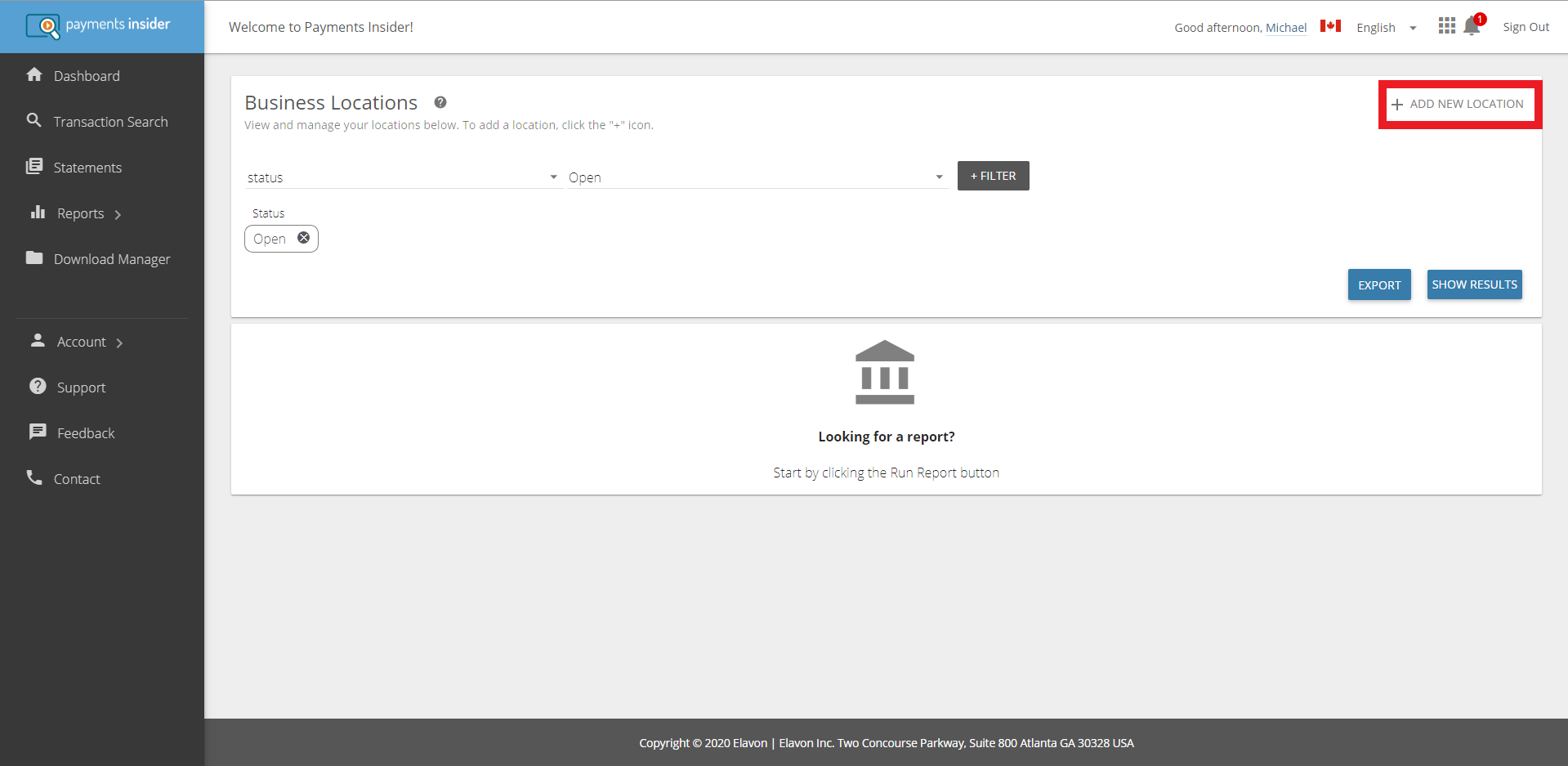The width and height of the screenshot is (1568, 766).
Task: Click the Dashboard home icon
Action: tap(34, 74)
